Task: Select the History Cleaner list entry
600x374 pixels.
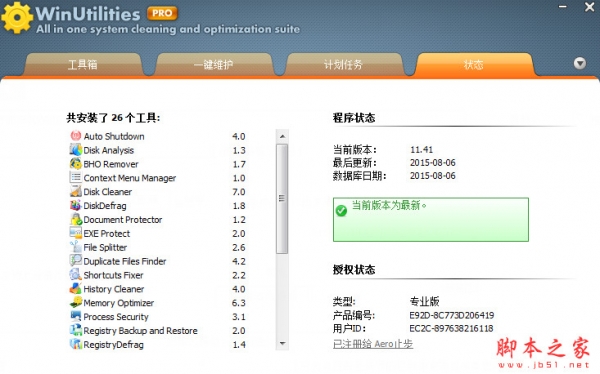Action: pos(114,289)
